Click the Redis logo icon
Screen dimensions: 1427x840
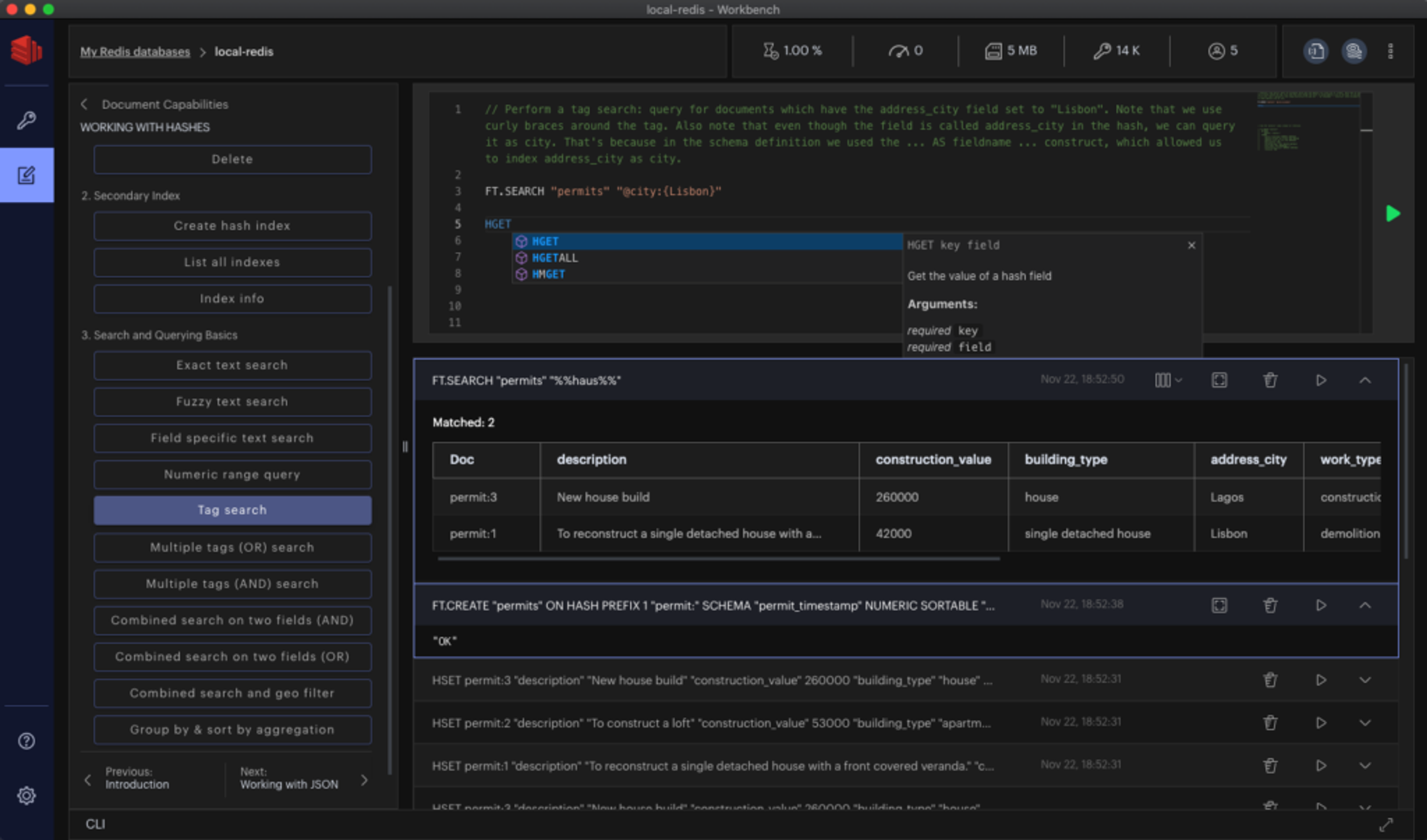pos(26,50)
